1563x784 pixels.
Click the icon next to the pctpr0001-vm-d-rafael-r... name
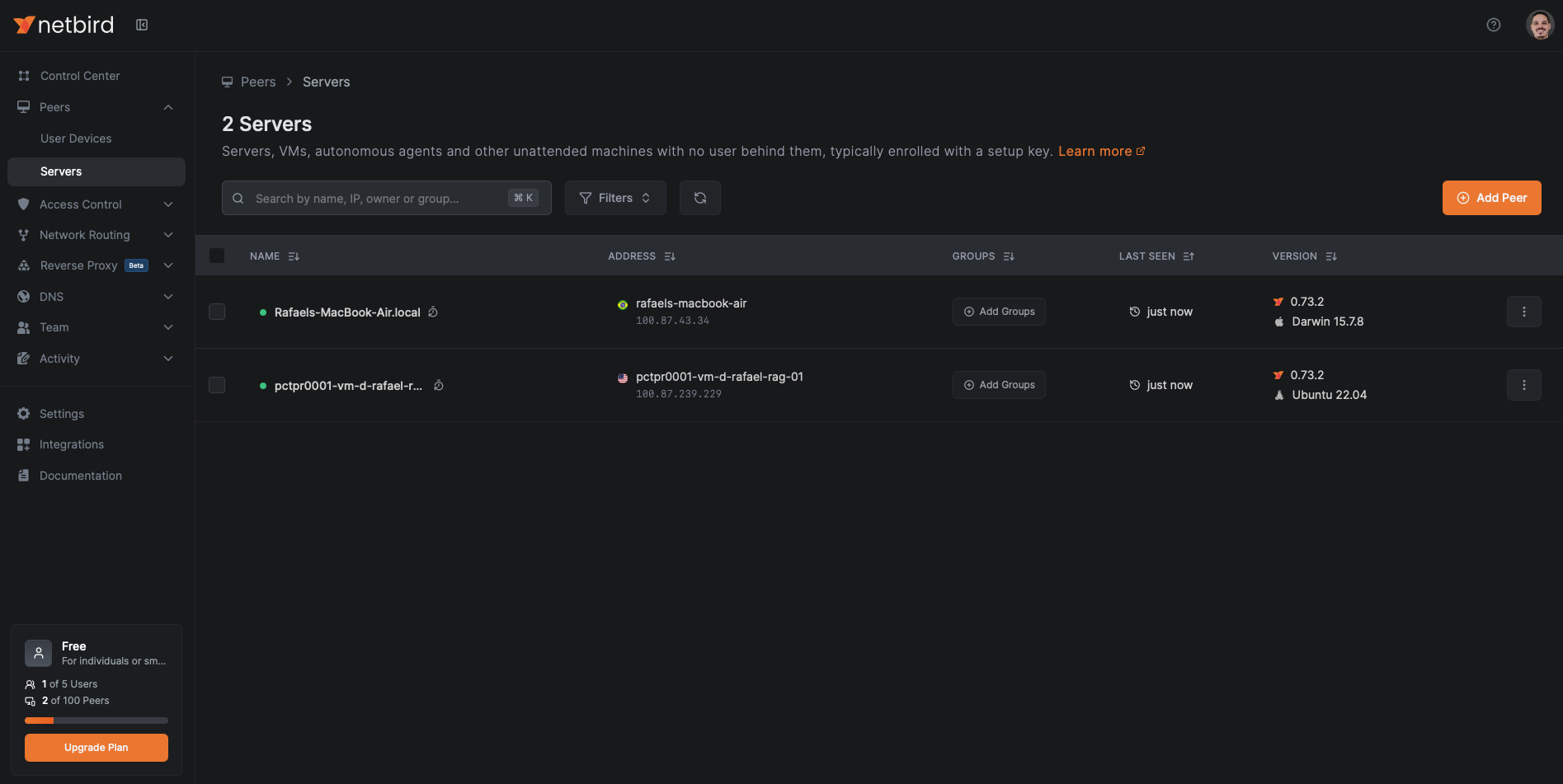click(x=439, y=385)
